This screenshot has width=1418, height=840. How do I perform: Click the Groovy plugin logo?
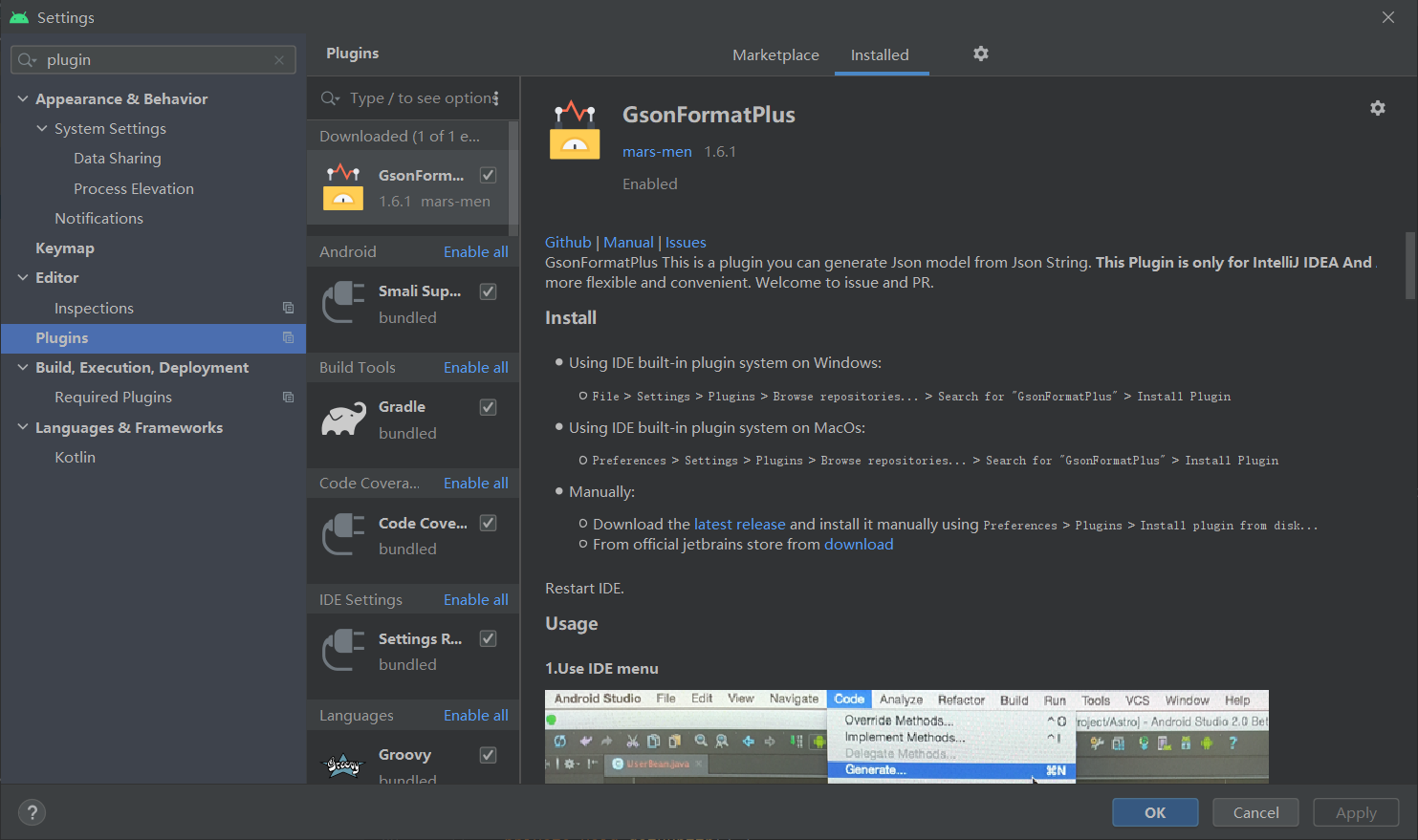343,765
